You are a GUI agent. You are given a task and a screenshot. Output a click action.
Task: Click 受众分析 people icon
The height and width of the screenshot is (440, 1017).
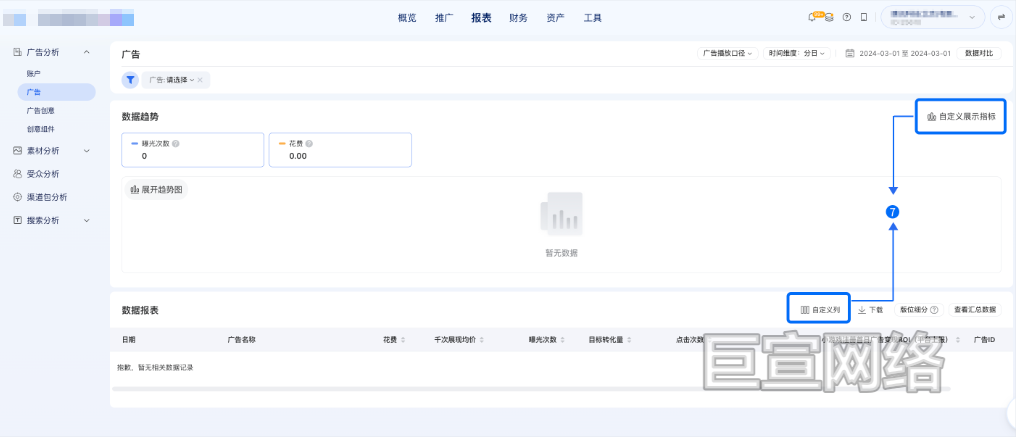[18, 174]
